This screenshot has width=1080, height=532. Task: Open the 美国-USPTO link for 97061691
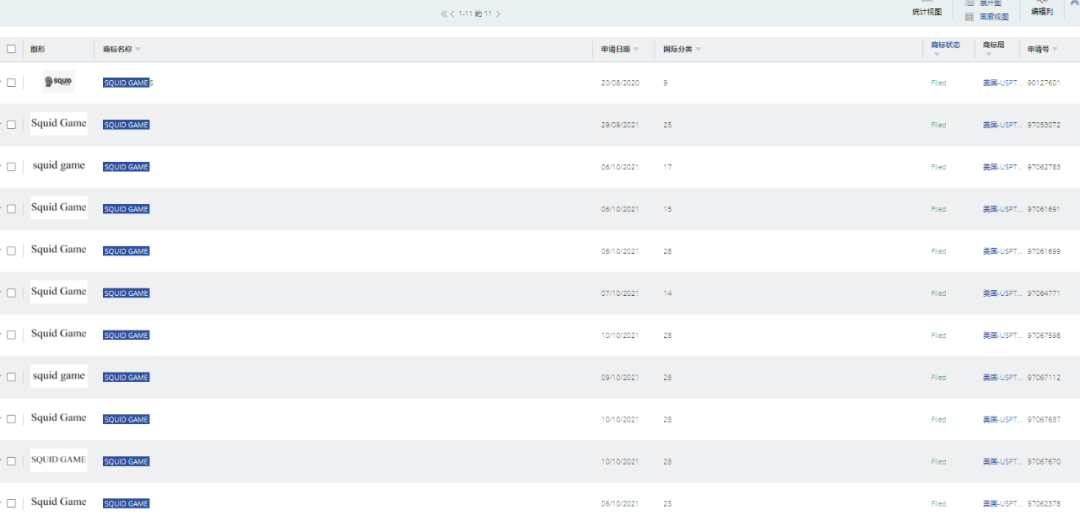pyautogui.click(x=1002, y=209)
